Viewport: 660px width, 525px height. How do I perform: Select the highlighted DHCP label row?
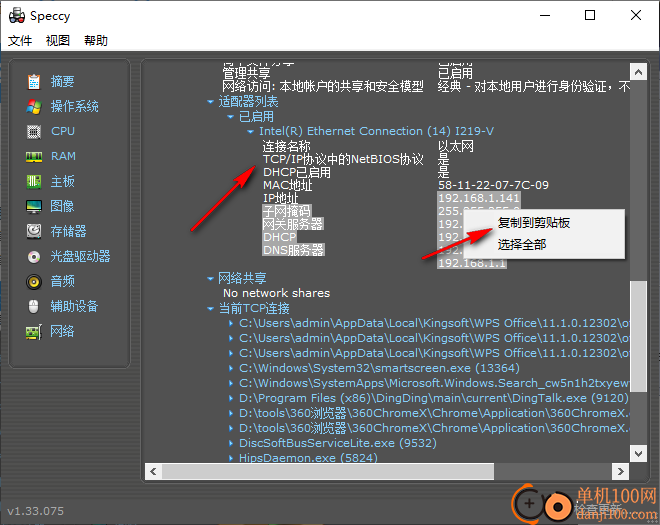(x=279, y=237)
